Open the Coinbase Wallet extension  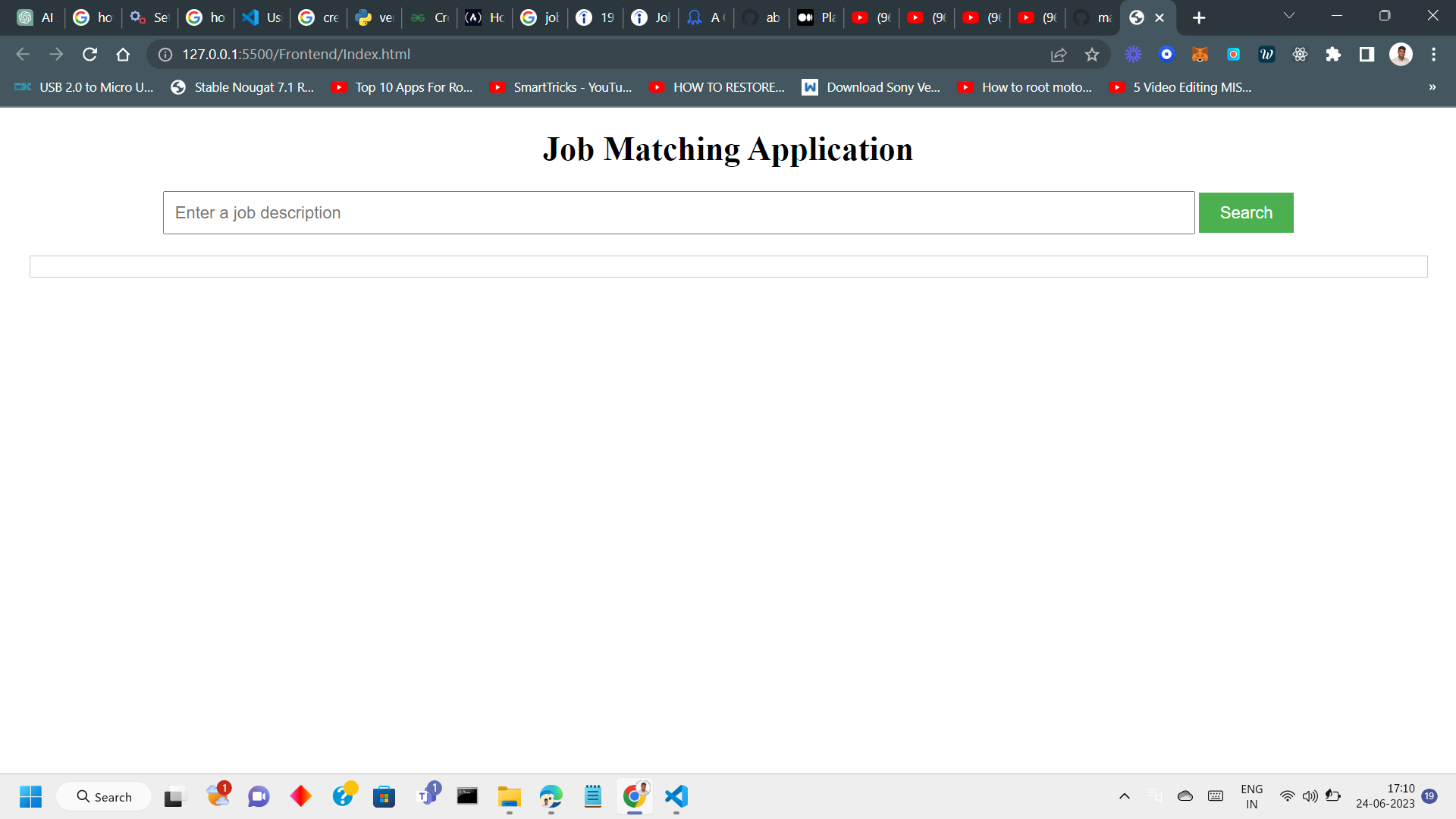pyautogui.click(x=1166, y=54)
